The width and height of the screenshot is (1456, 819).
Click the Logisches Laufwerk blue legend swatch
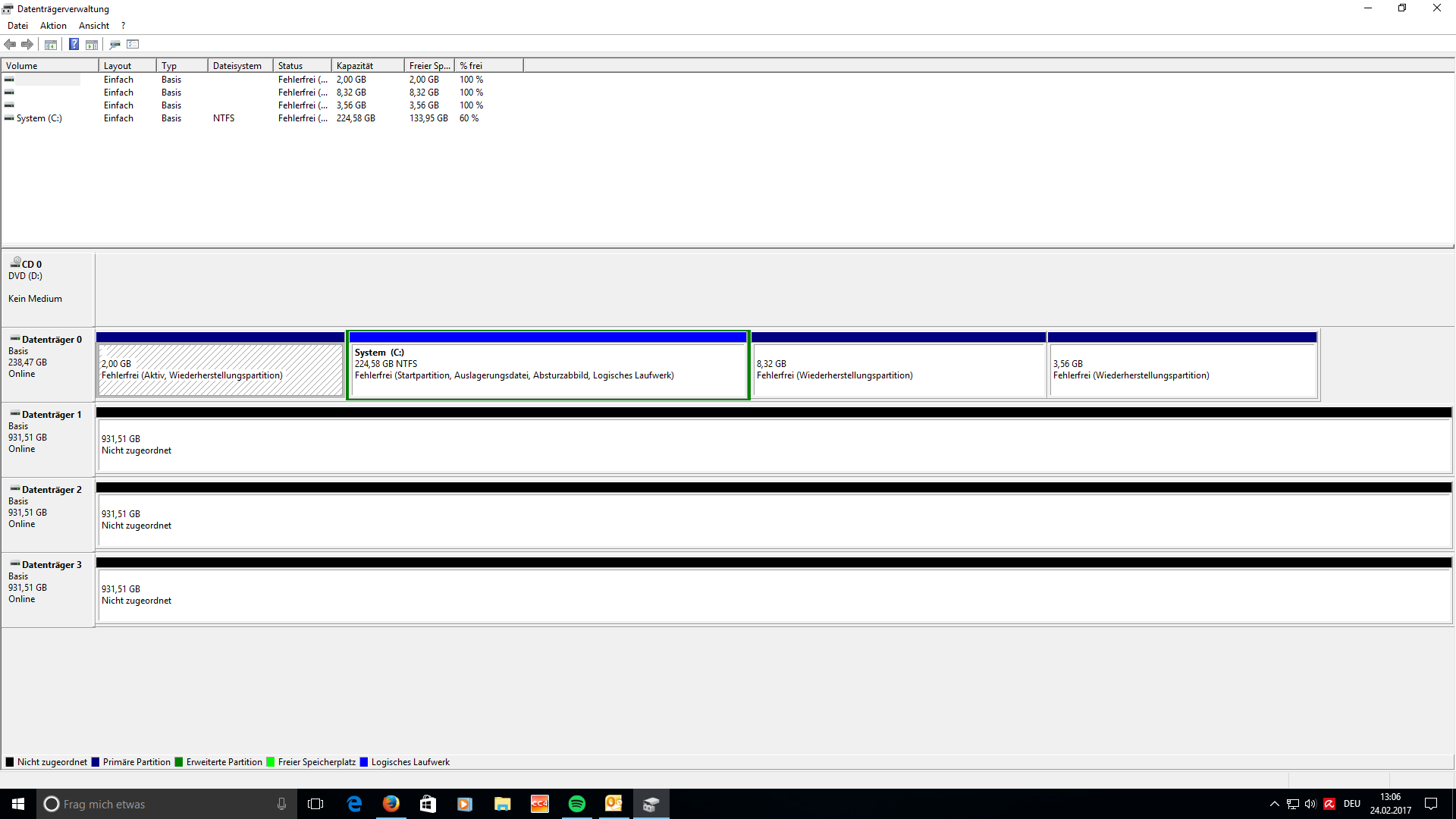364,762
